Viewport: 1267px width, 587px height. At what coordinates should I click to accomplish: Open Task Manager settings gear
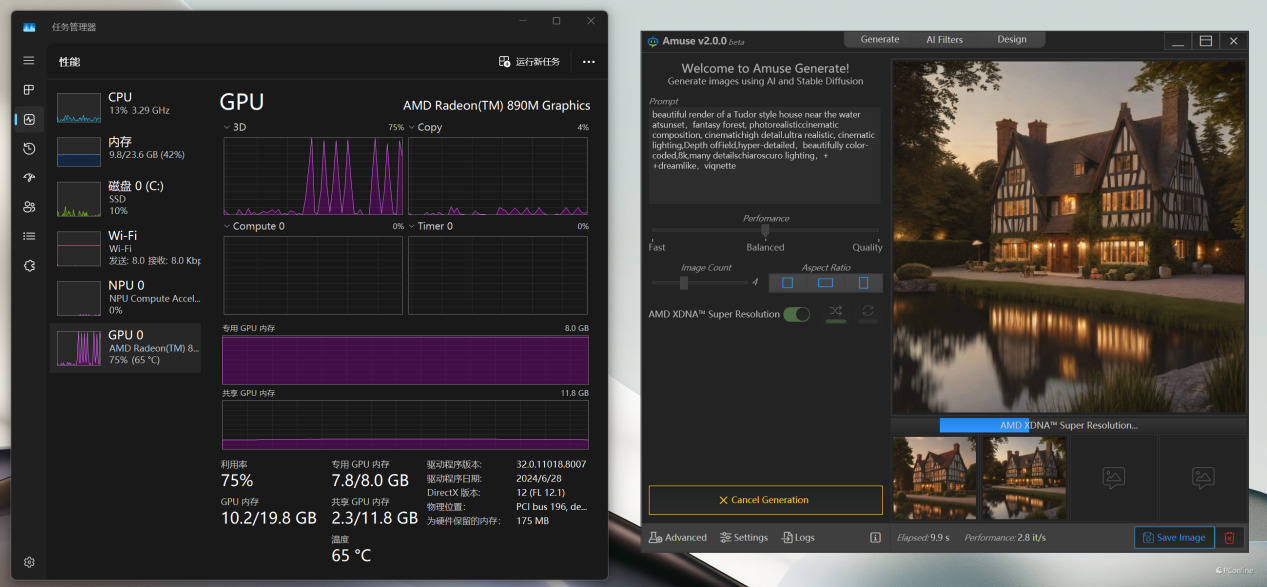[x=29, y=563]
